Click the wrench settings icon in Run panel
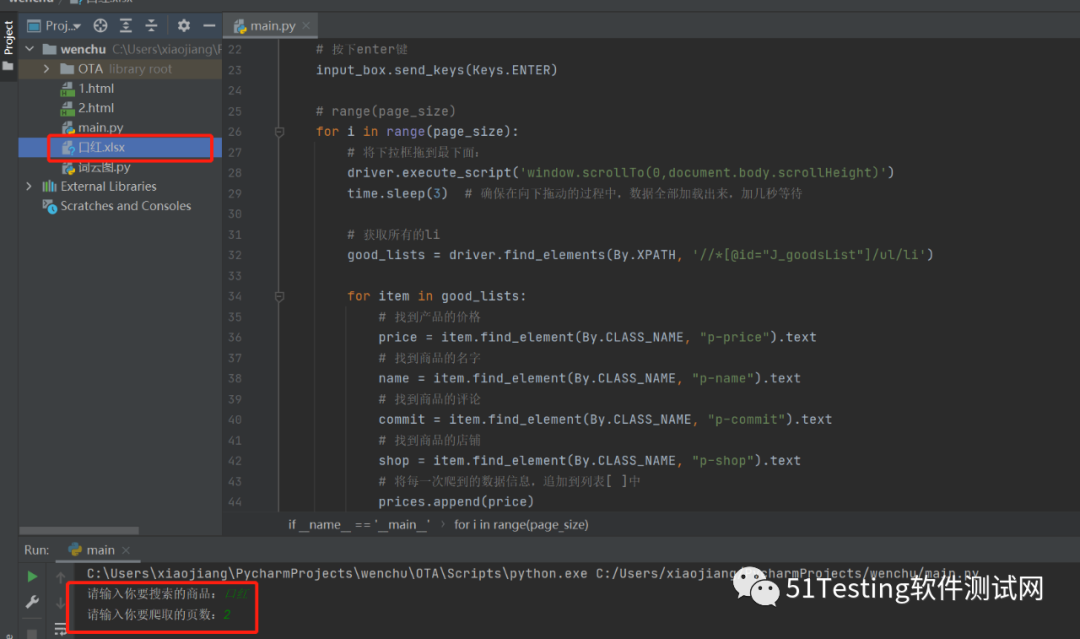1080x639 pixels. tap(32, 603)
